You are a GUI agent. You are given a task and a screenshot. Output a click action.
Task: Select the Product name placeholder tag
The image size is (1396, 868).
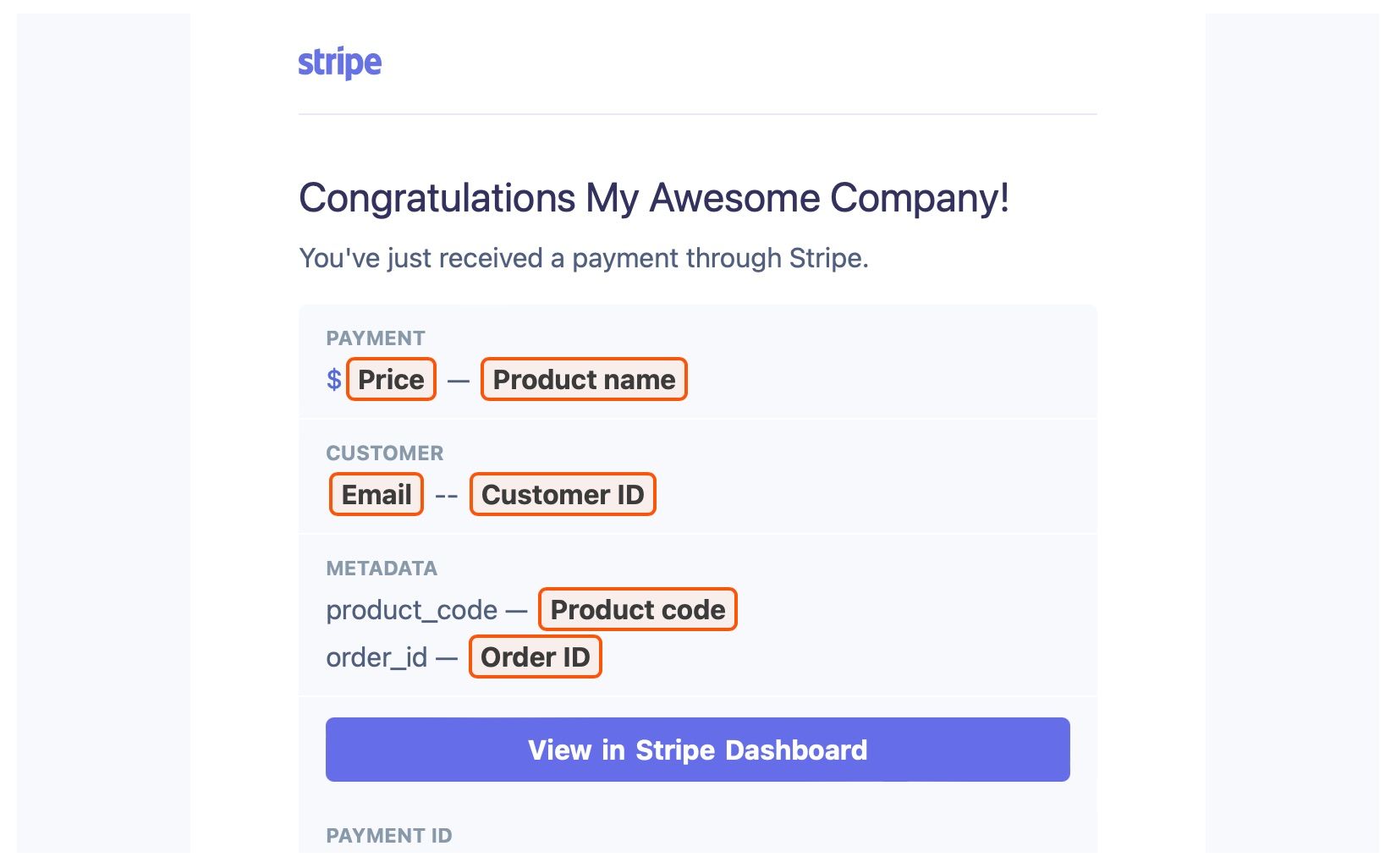click(x=584, y=380)
